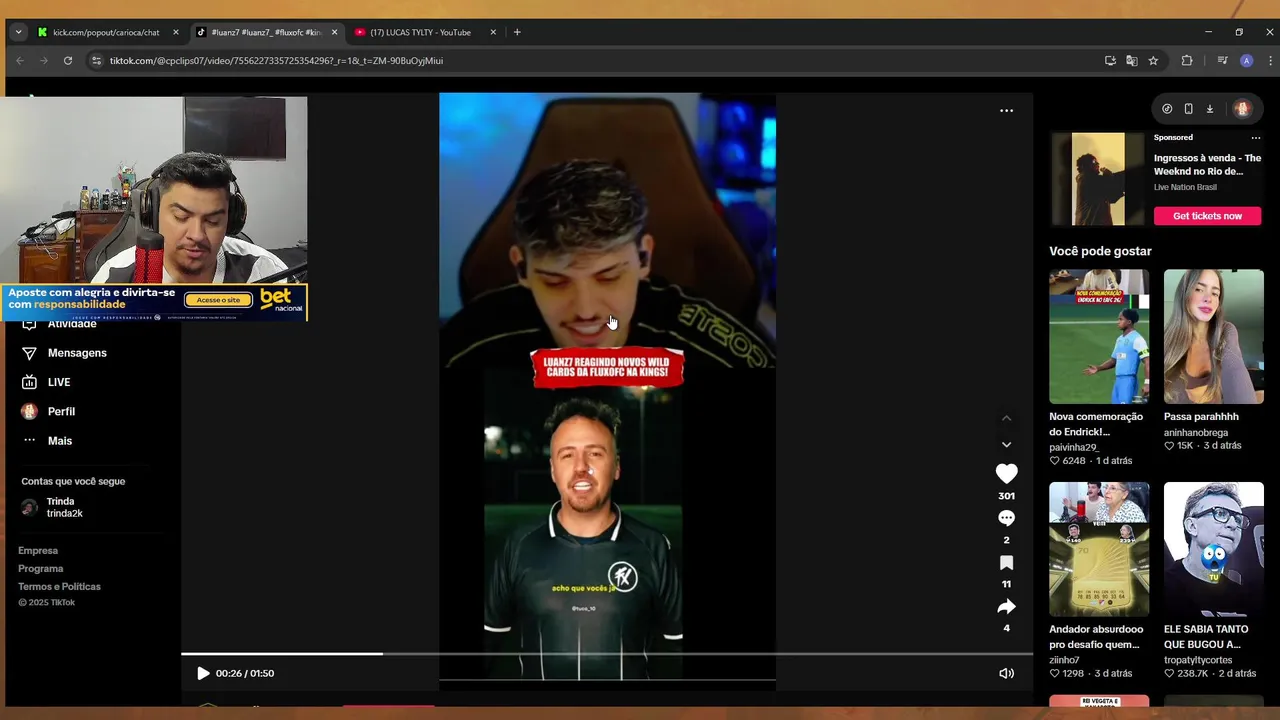Click the LIVE camera icon
The height and width of the screenshot is (720, 1280).
29,382
